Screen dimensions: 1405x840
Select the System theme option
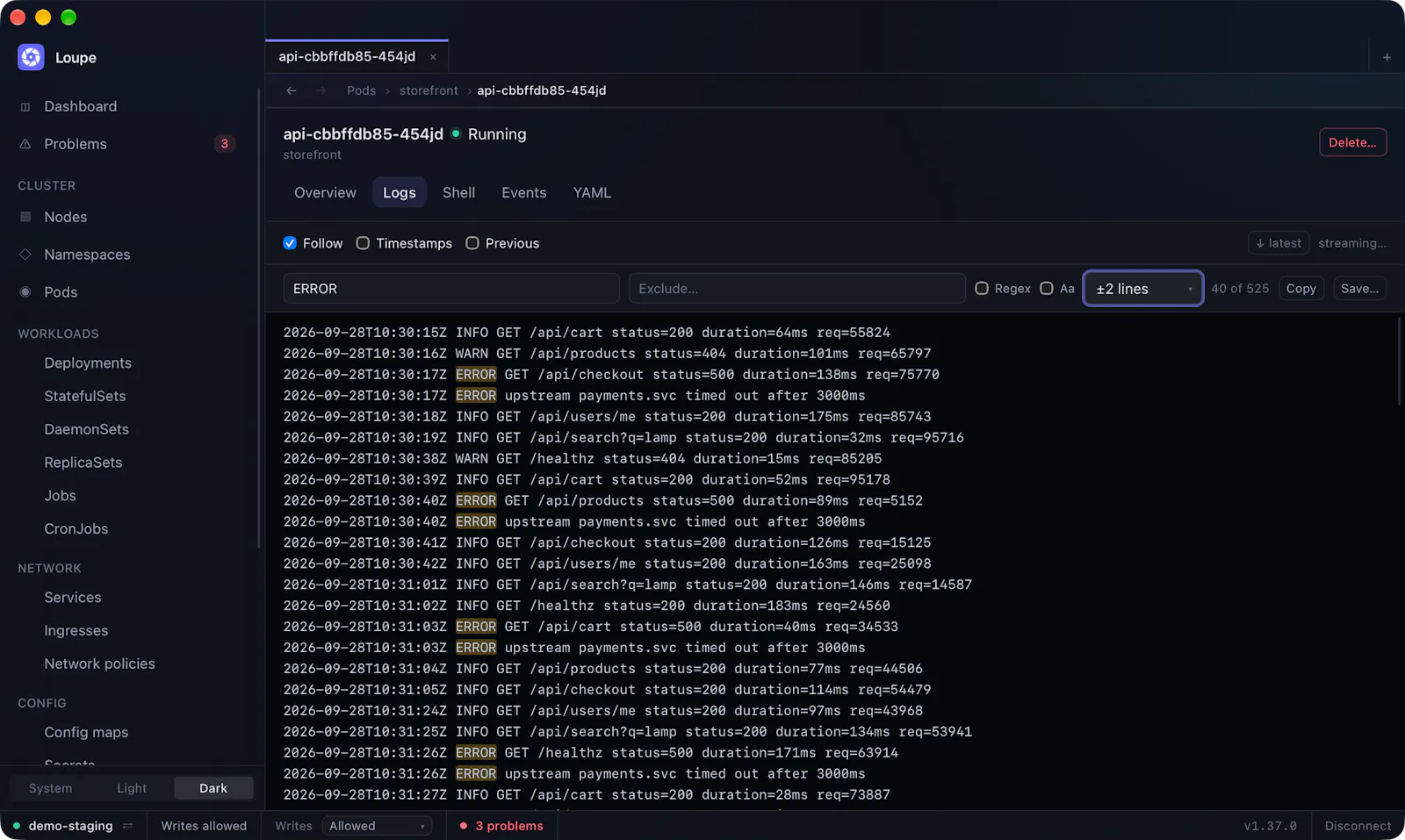(51, 788)
